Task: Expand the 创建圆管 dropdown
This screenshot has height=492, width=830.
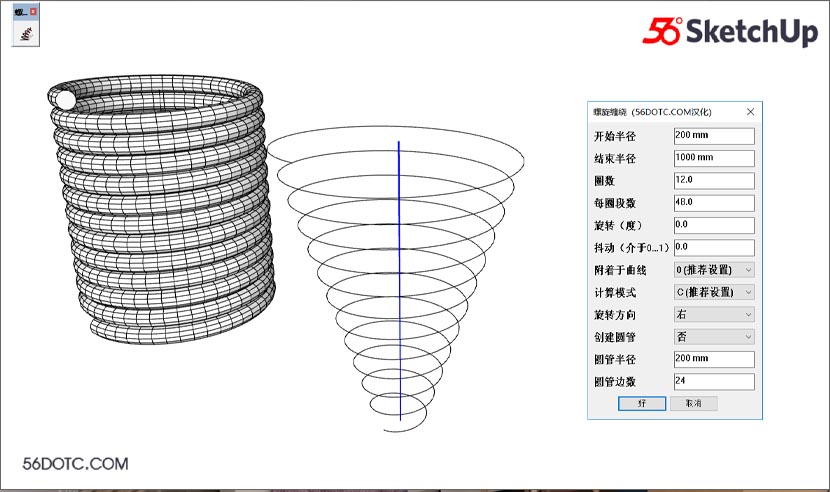Action: (x=713, y=337)
